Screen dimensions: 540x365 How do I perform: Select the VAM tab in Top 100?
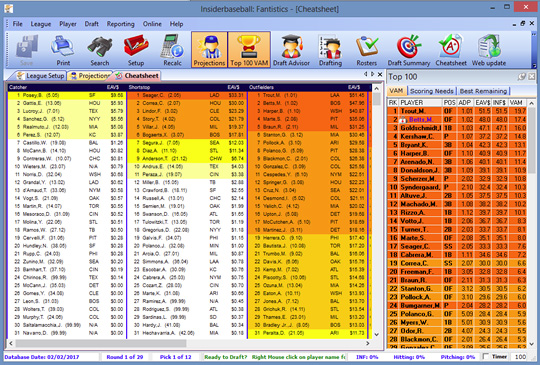point(396,91)
